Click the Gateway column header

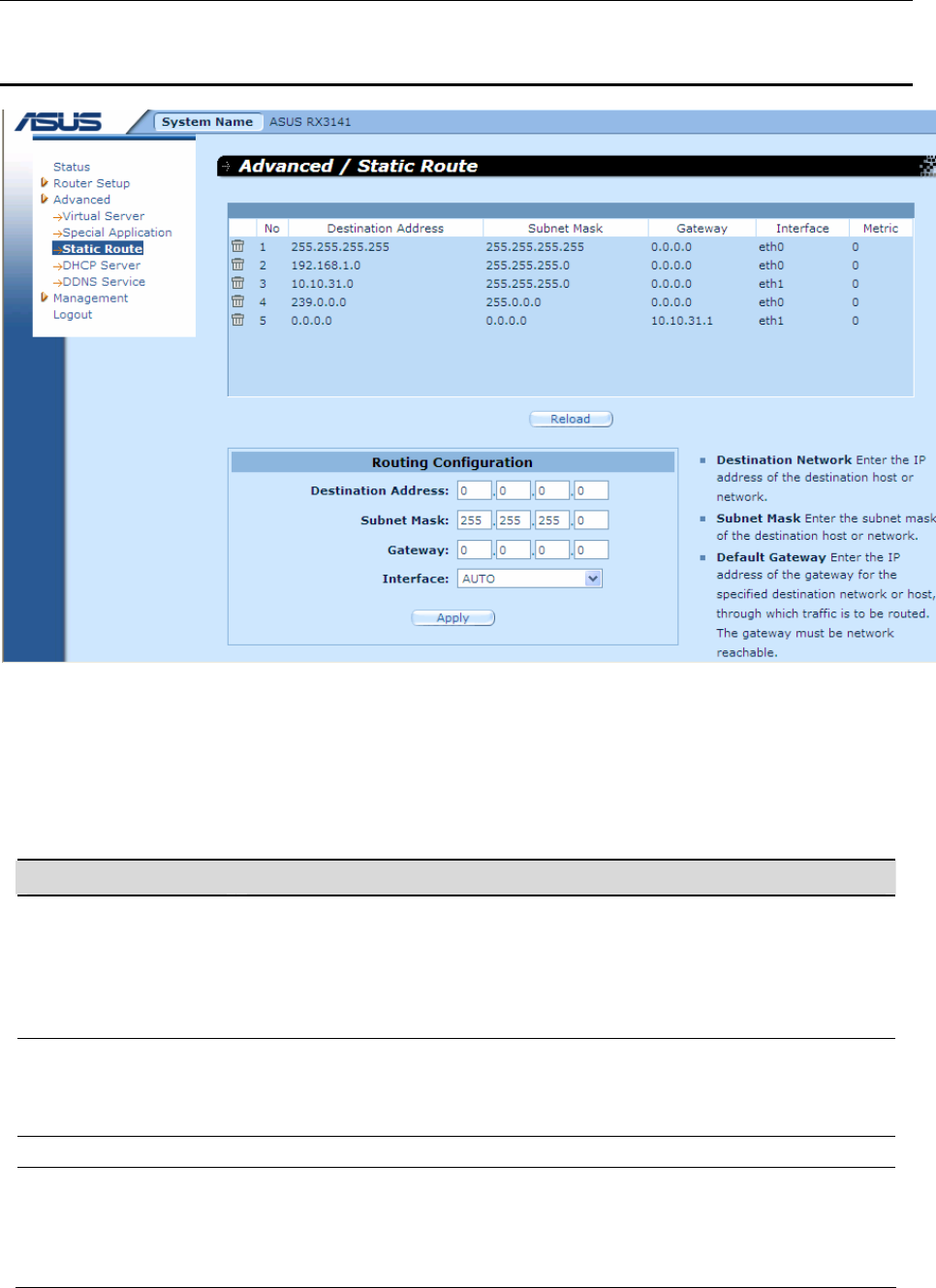[702, 229]
